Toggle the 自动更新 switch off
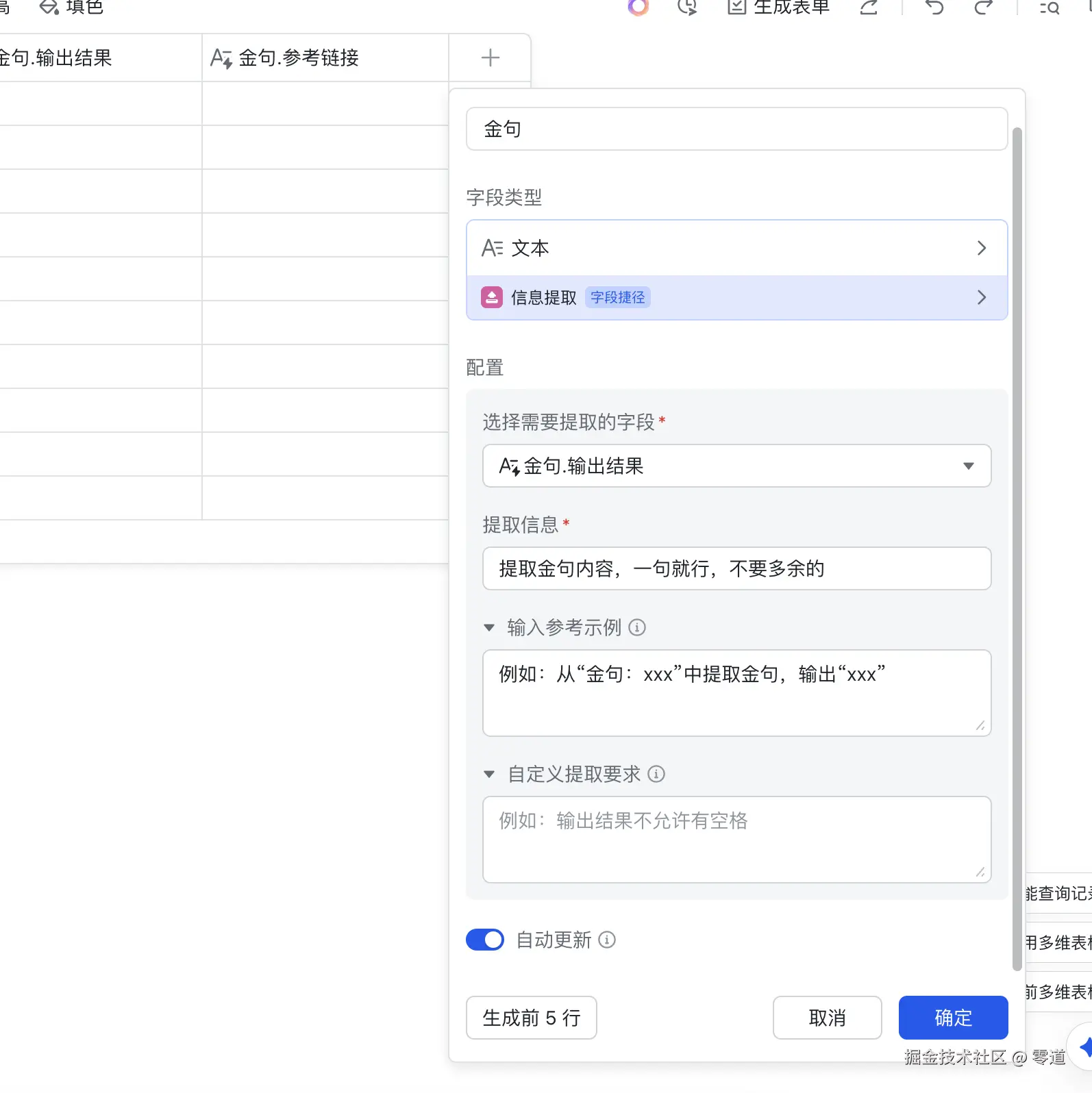1092x1093 pixels. tap(485, 940)
